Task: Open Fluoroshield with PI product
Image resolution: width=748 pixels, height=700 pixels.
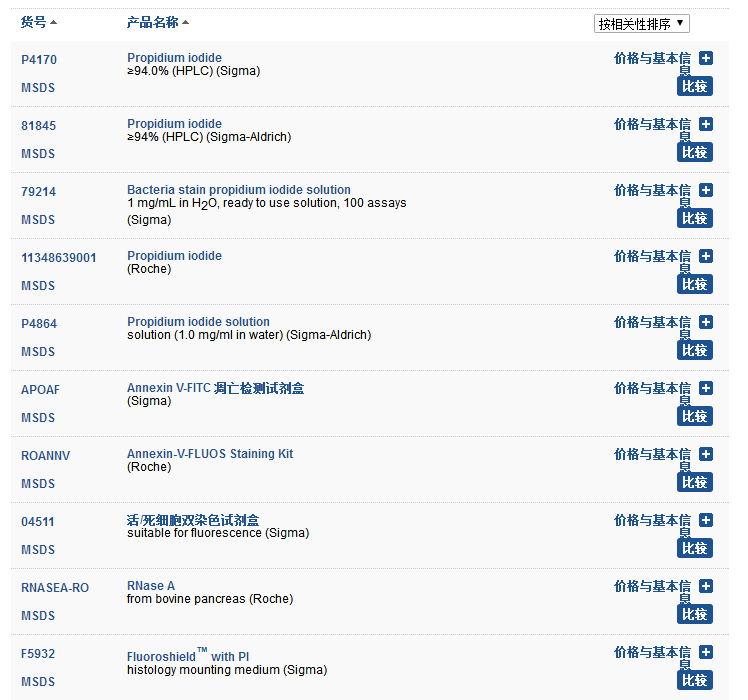Action: 188,655
